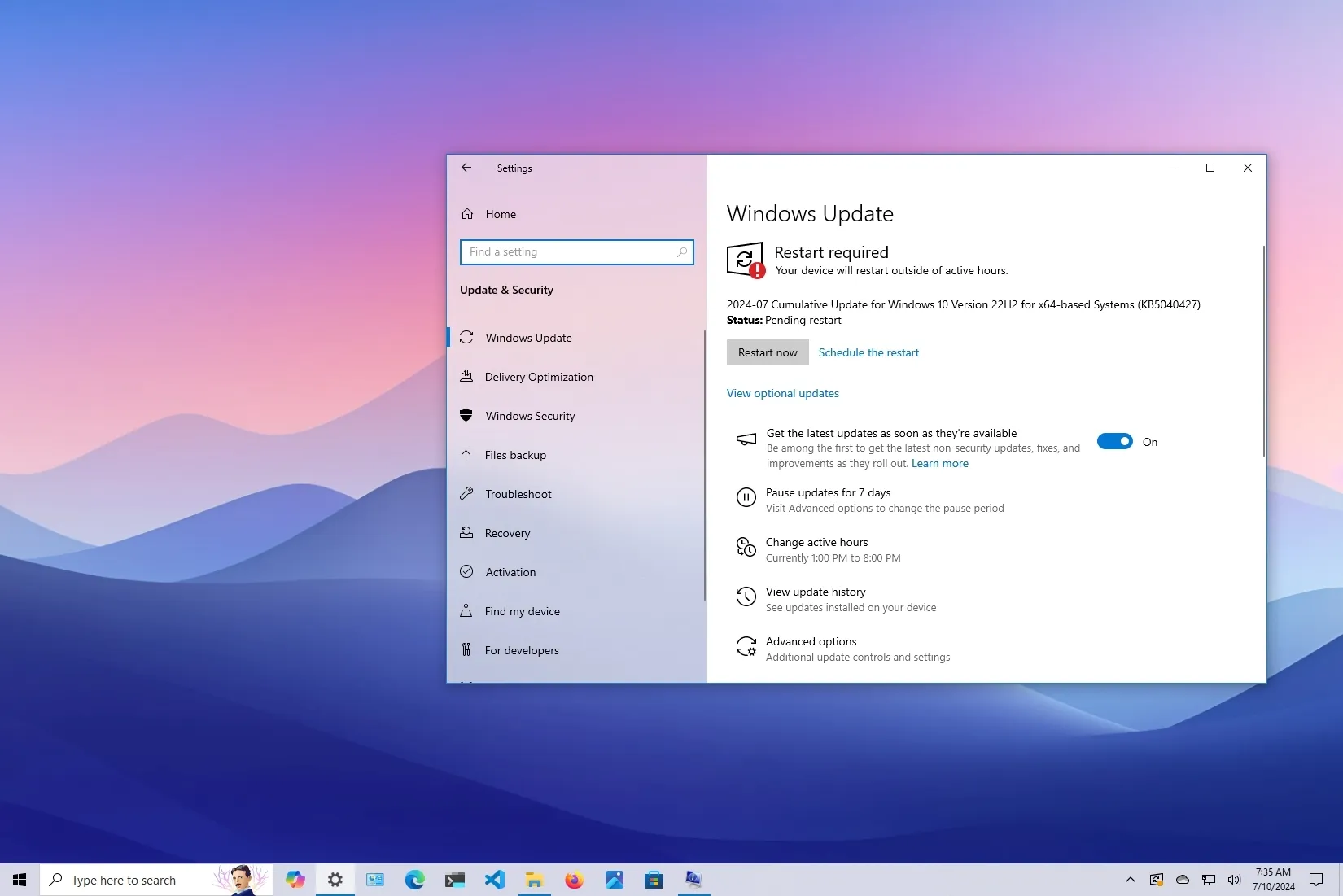
Task: Select Windows Update in the navigation pane
Action: click(527, 338)
